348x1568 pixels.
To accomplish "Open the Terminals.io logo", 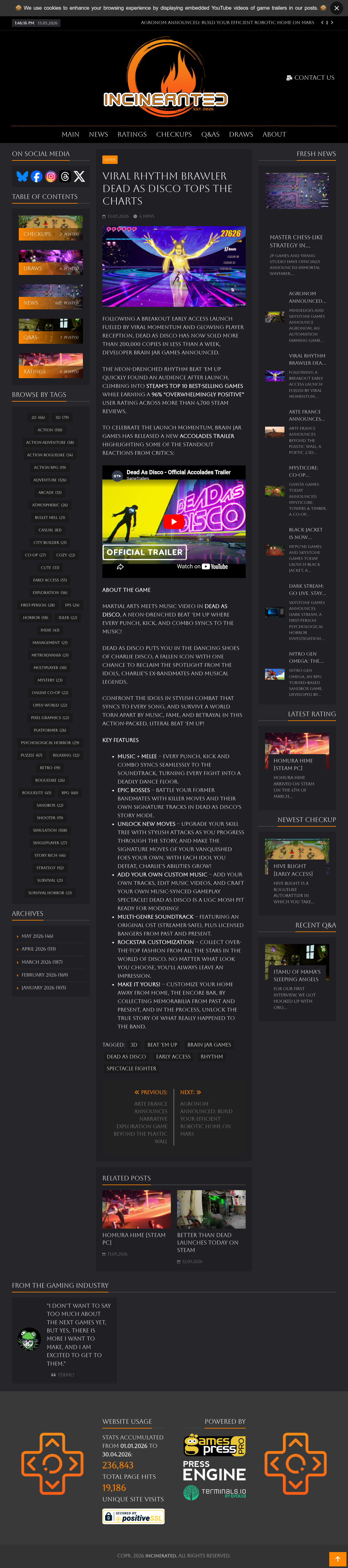I will [x=215, y=1493].
